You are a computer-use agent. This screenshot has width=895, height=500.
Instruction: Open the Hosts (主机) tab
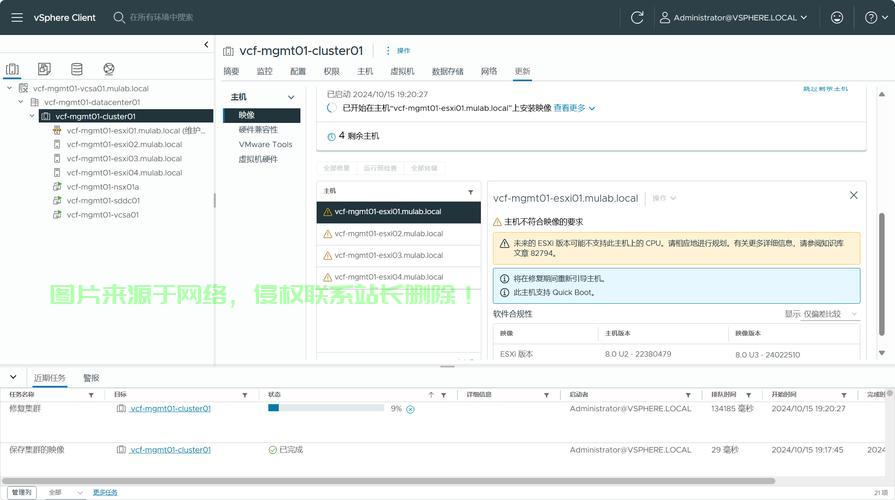[x=365, y=71]
